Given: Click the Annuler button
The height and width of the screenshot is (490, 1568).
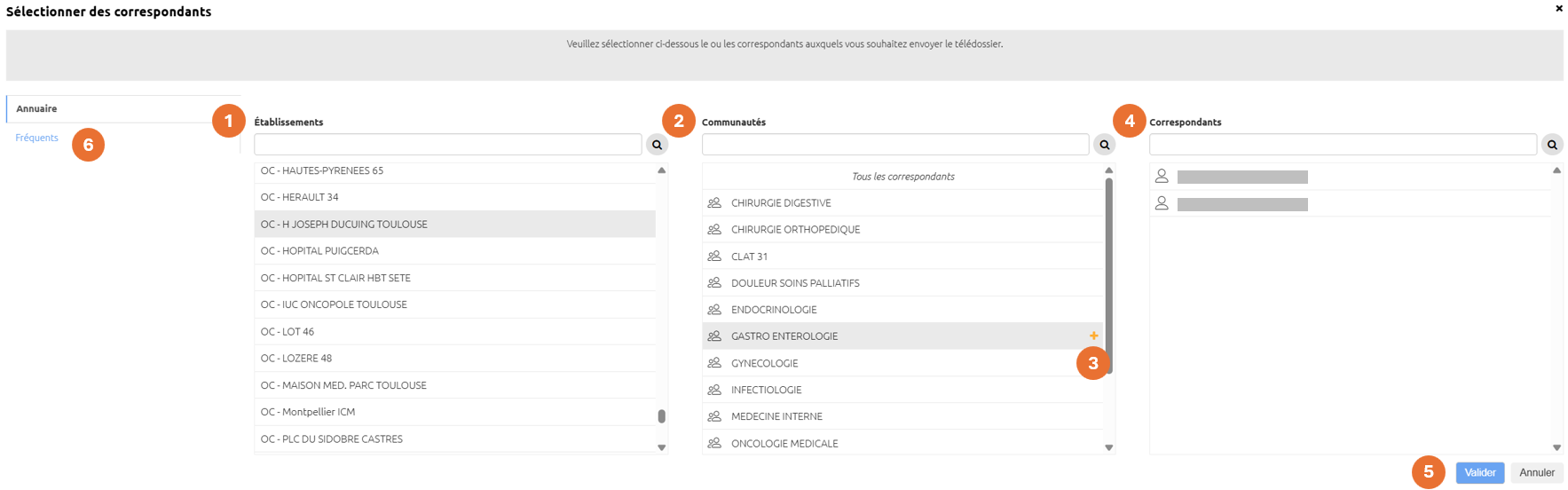Looking at the screenshot, I should click(1536, 472).
